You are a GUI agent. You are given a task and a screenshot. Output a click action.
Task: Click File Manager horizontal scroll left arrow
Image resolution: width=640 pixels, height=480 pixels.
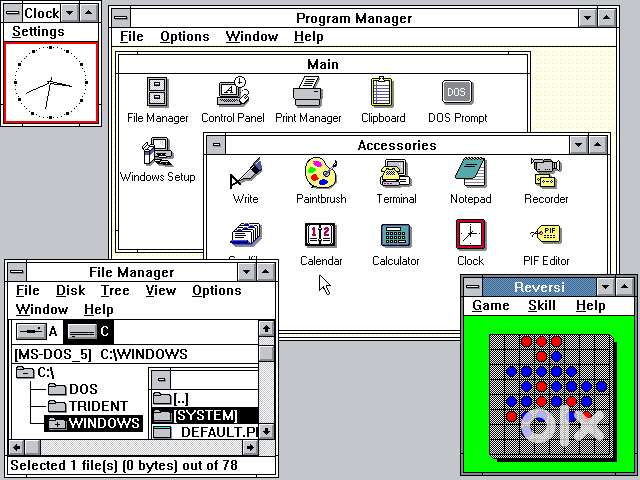[17, 448]
